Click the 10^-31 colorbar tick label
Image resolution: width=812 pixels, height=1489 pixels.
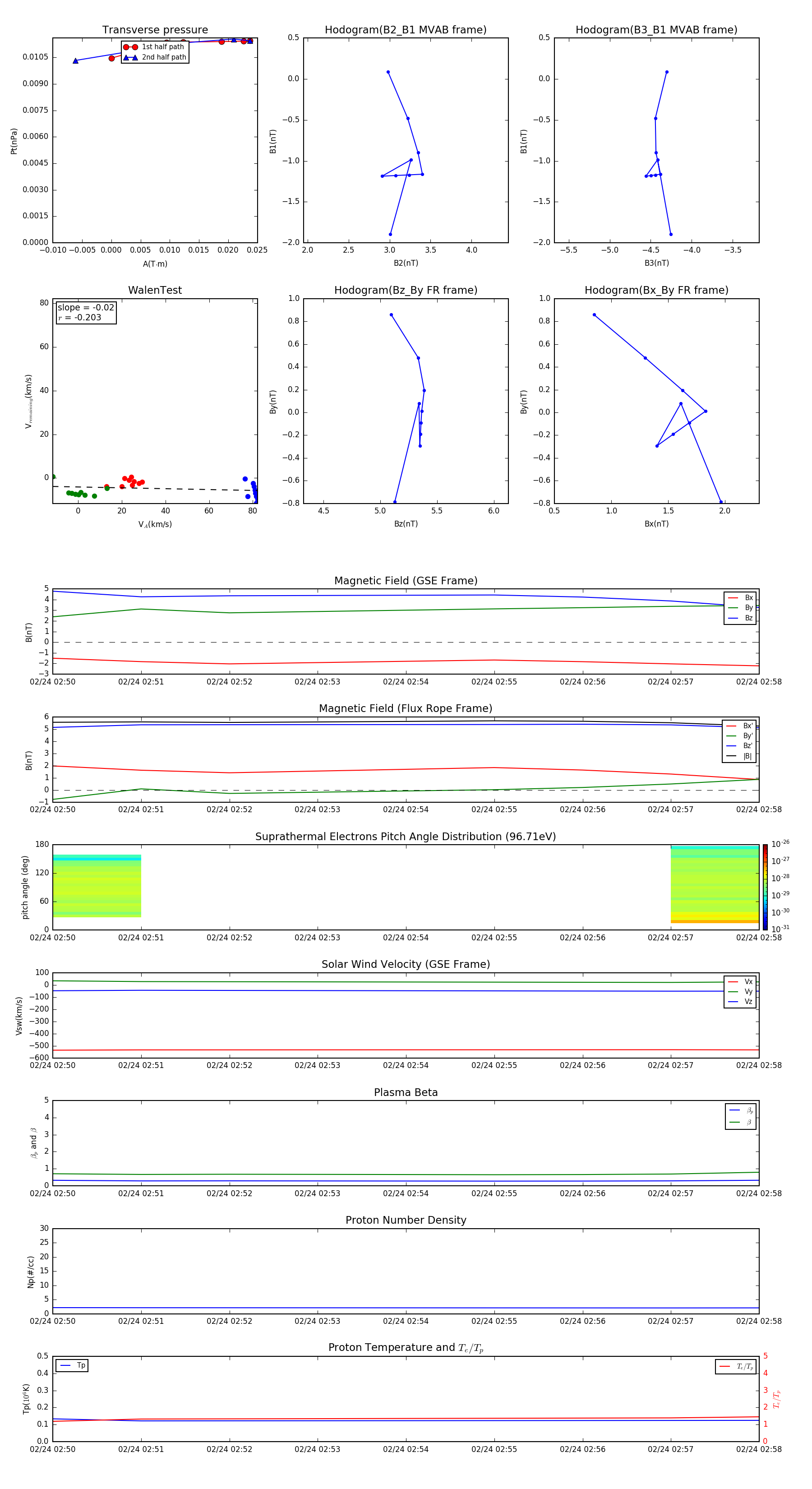(x=780, y=929)
